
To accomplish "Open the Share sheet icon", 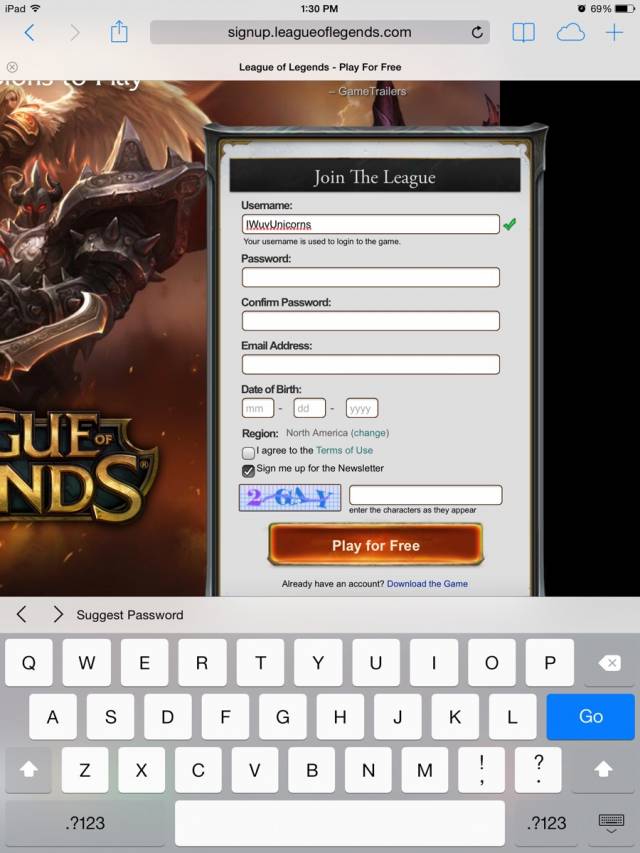I will pyautogui.click(x=119, y=32).
